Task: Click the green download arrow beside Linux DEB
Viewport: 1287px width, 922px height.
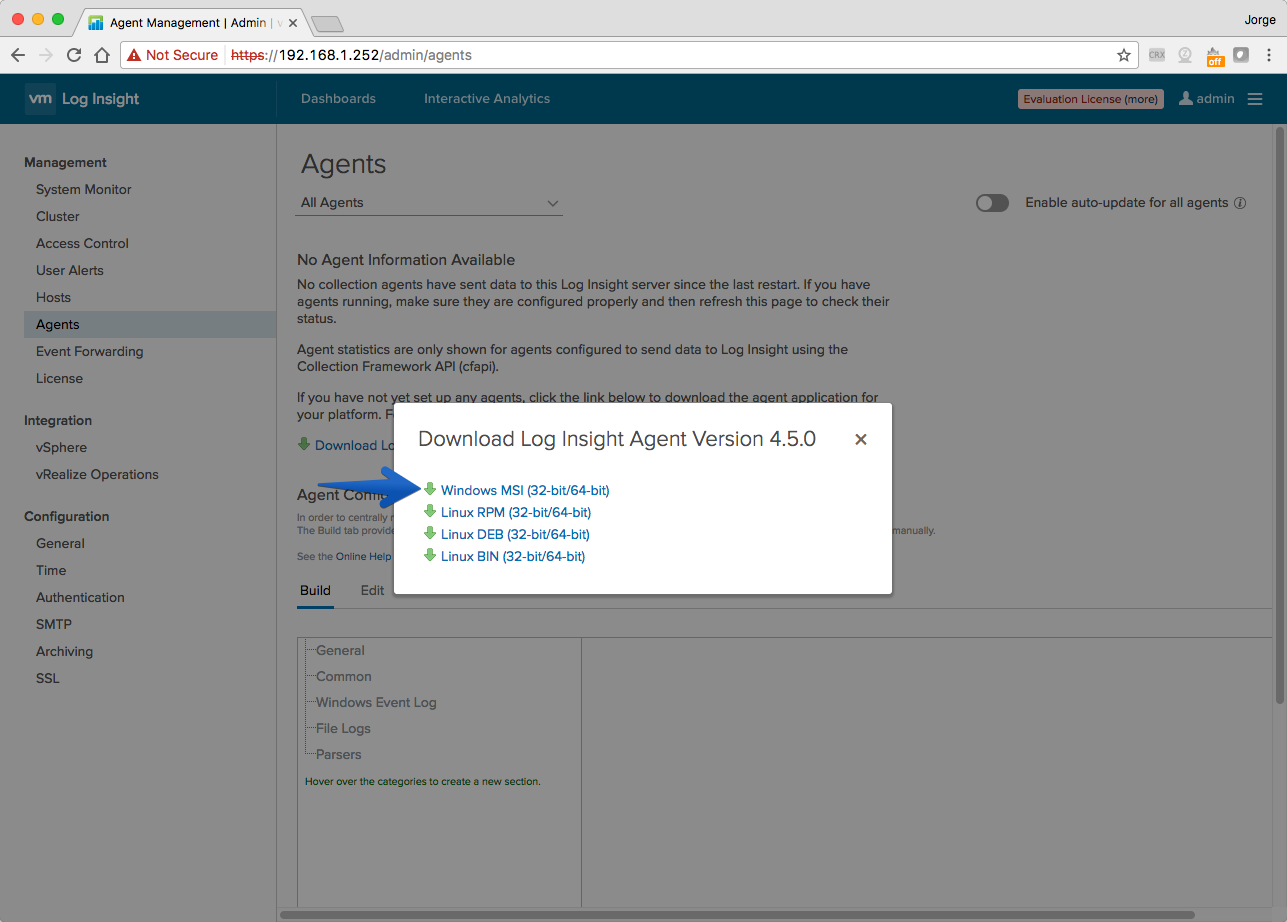Action: click(430, 533)
